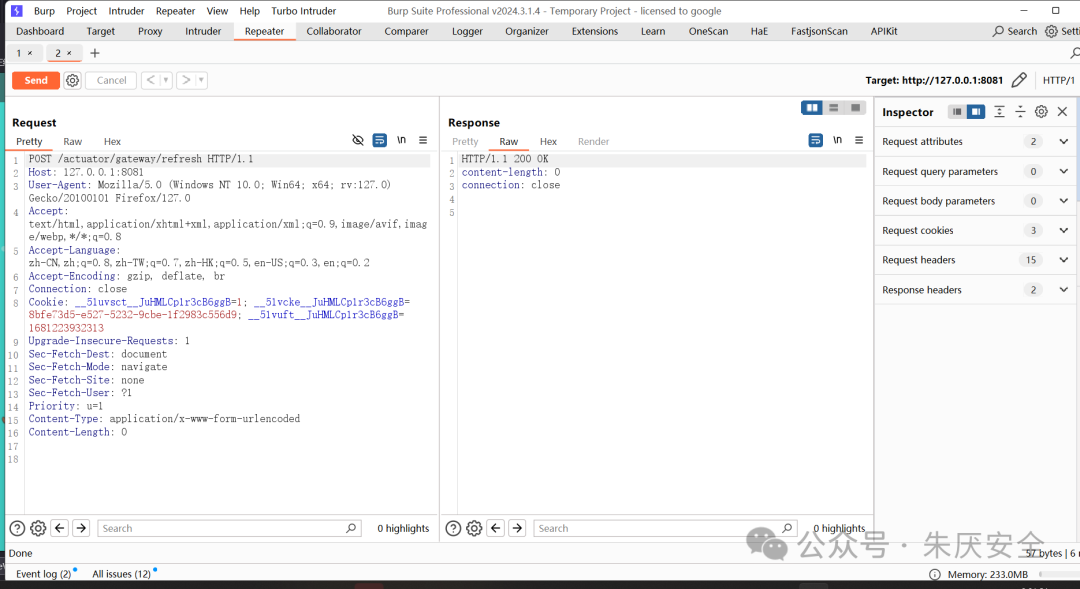Open the Collaborator tab
Screen dimensions: 1080x589
point(334,31)
